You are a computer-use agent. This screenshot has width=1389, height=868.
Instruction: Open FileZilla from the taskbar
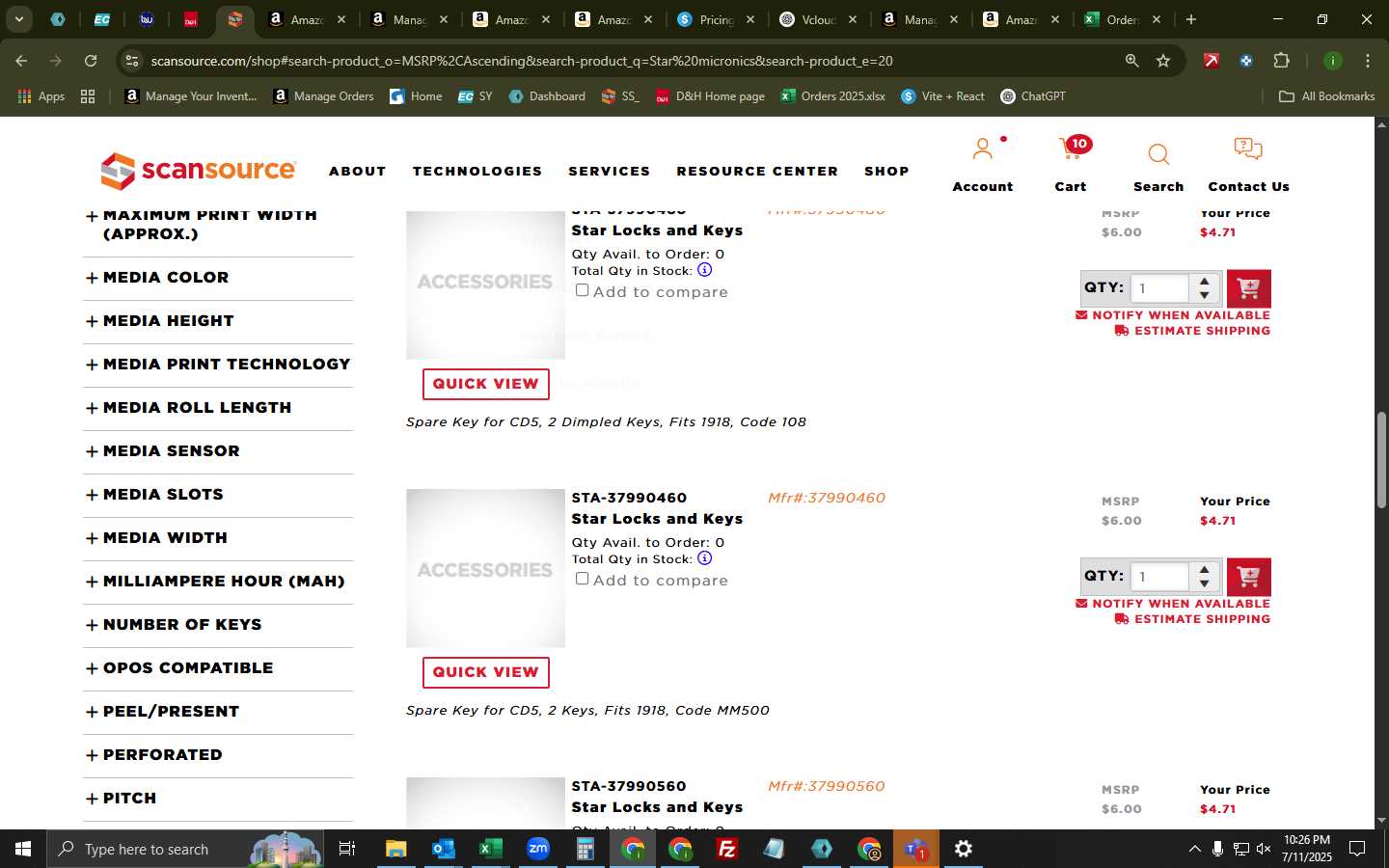[727, 849]
